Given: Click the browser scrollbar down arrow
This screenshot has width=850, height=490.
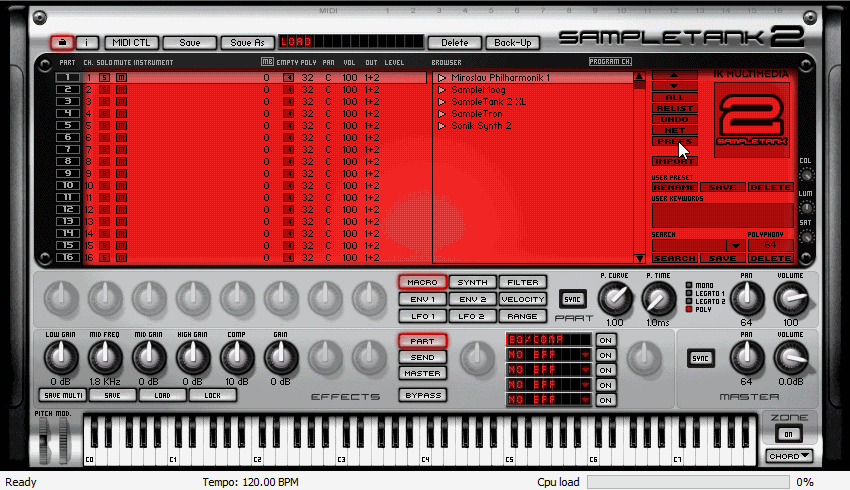Looking at the screenshot, I should [x=640, y=259].
